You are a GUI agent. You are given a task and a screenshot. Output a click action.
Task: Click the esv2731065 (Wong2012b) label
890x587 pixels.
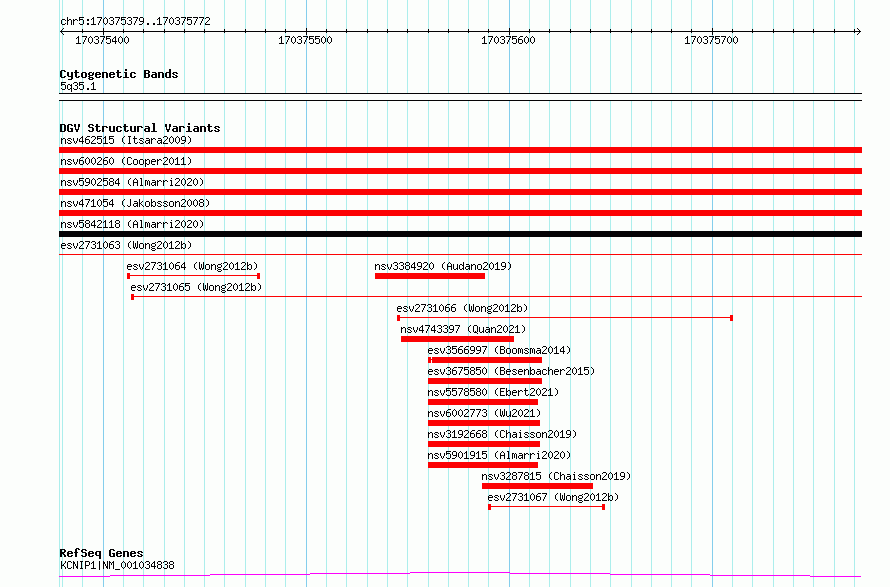[196, 287]
